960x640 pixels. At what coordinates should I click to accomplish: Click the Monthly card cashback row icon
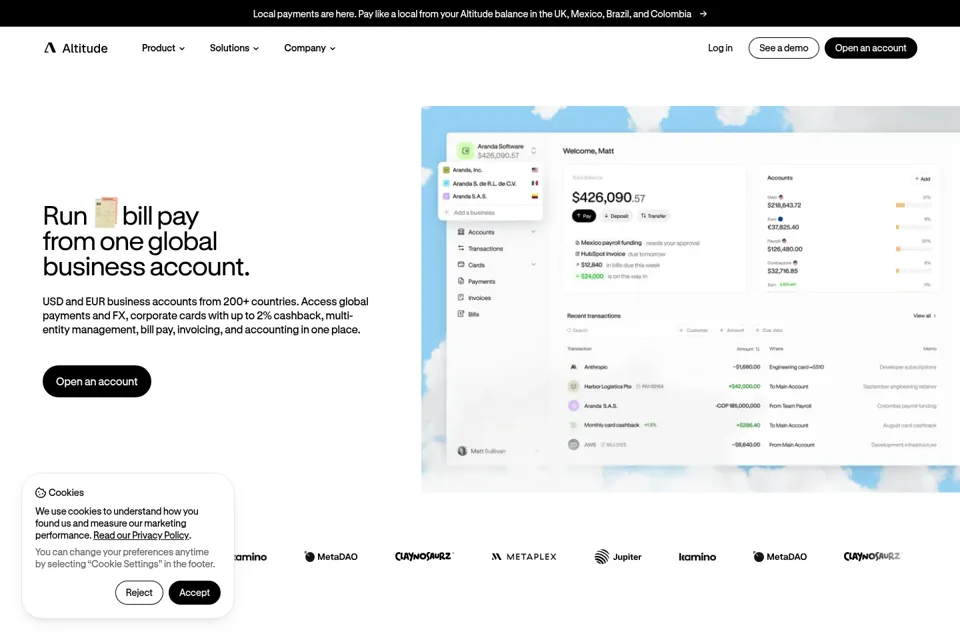click(574, 425)
